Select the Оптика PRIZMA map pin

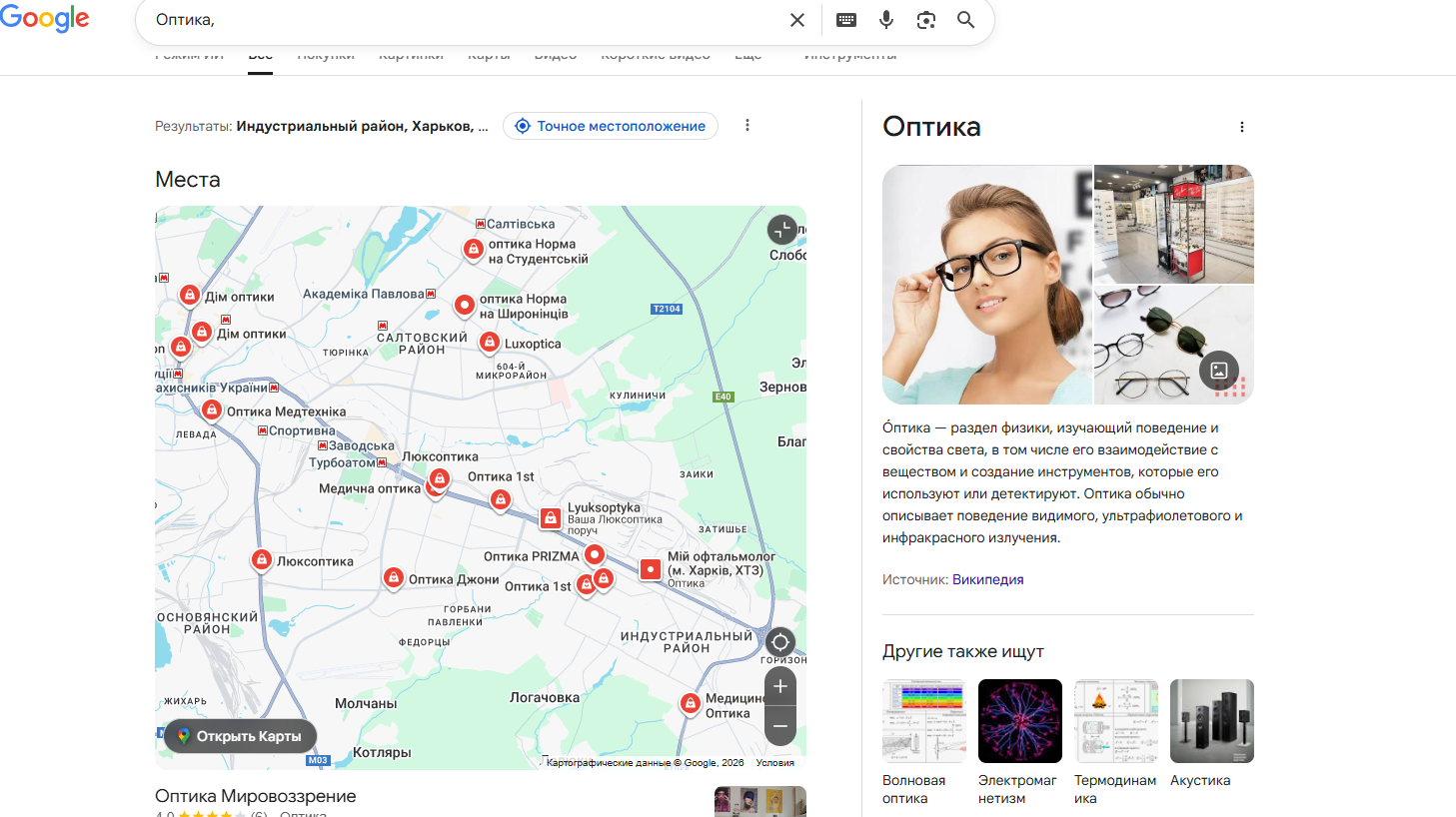595,554
